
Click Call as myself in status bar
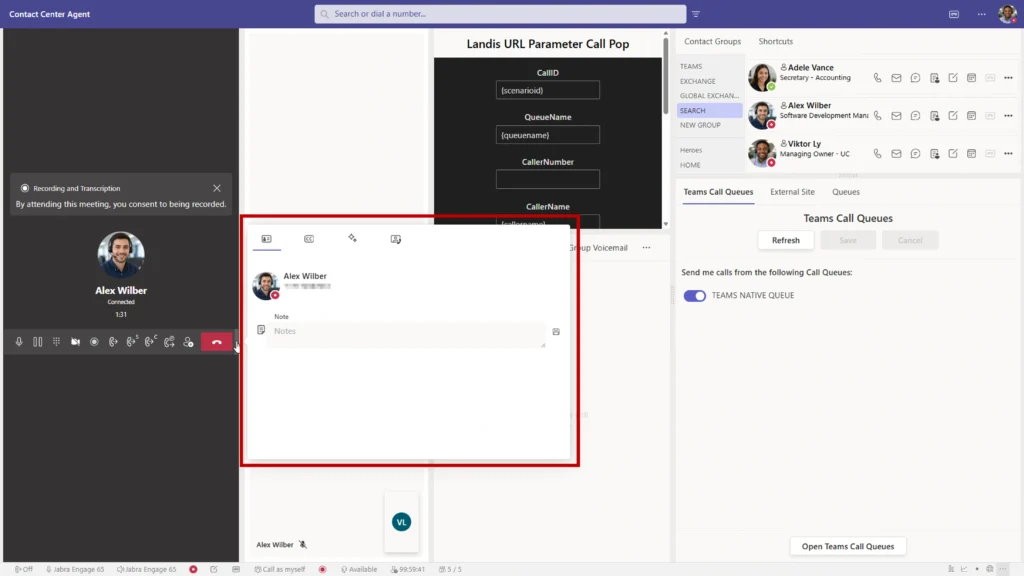pyautogui.click(x=280, y=569)
